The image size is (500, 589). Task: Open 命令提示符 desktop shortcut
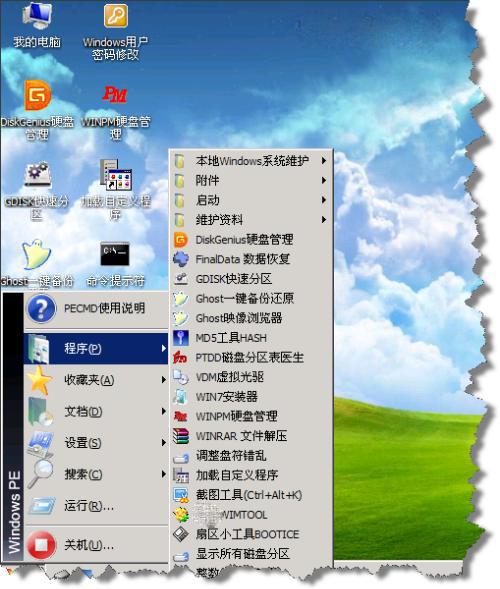(x=115, y=264)
